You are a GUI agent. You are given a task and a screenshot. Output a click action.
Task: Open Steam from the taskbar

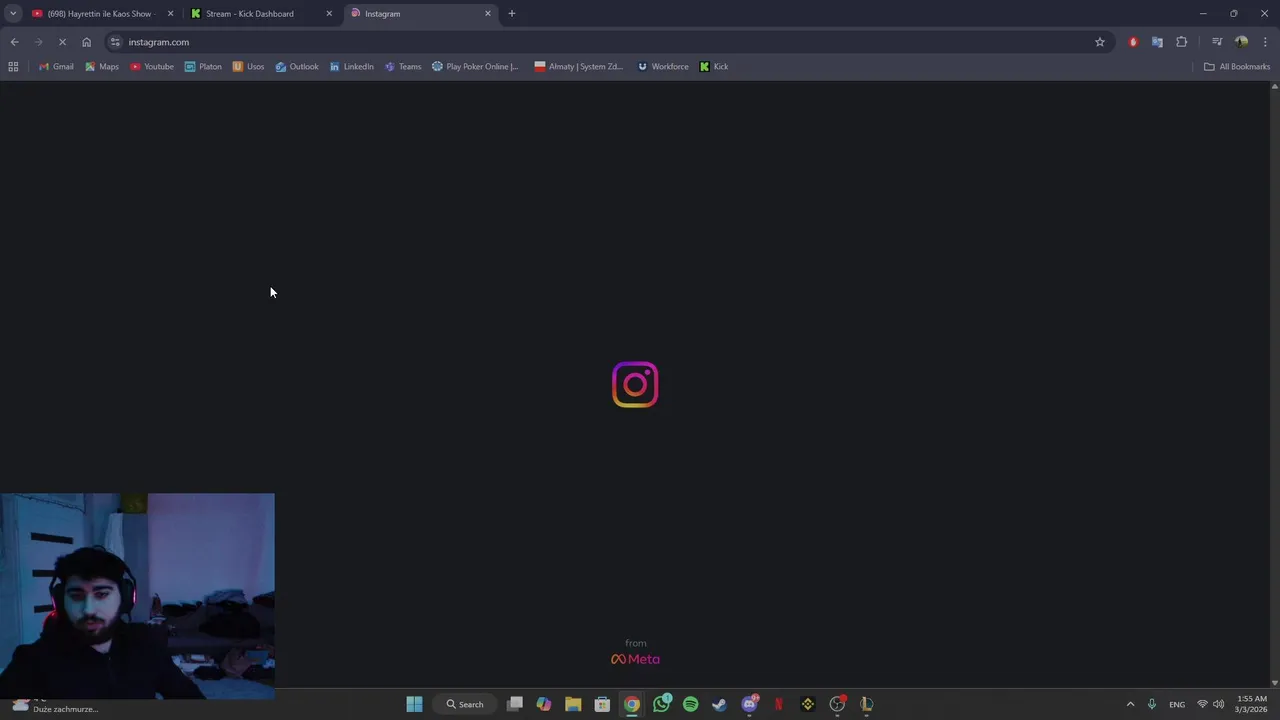coord(719,704)
